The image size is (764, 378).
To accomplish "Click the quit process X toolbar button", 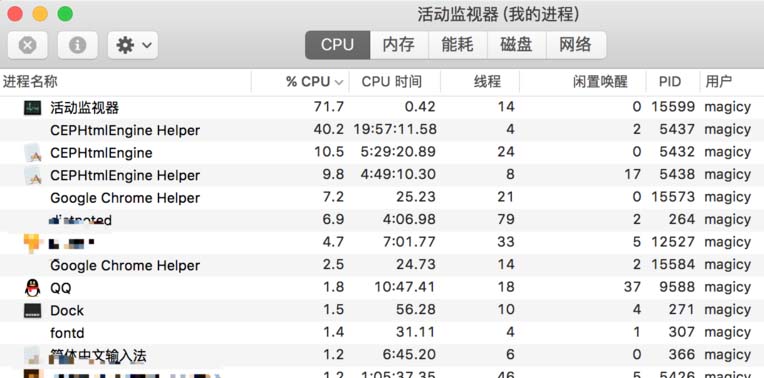I will (x=28, y=45).
